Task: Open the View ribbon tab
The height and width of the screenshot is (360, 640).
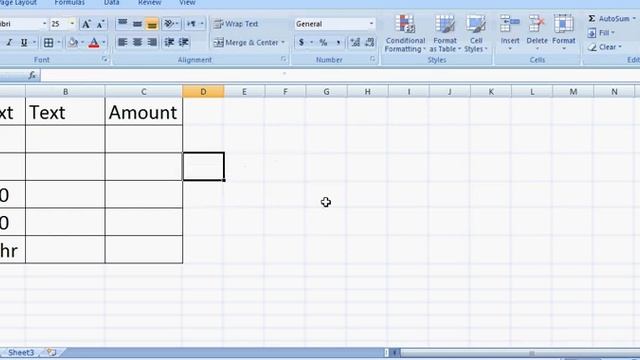Action: tap(187, 3)
